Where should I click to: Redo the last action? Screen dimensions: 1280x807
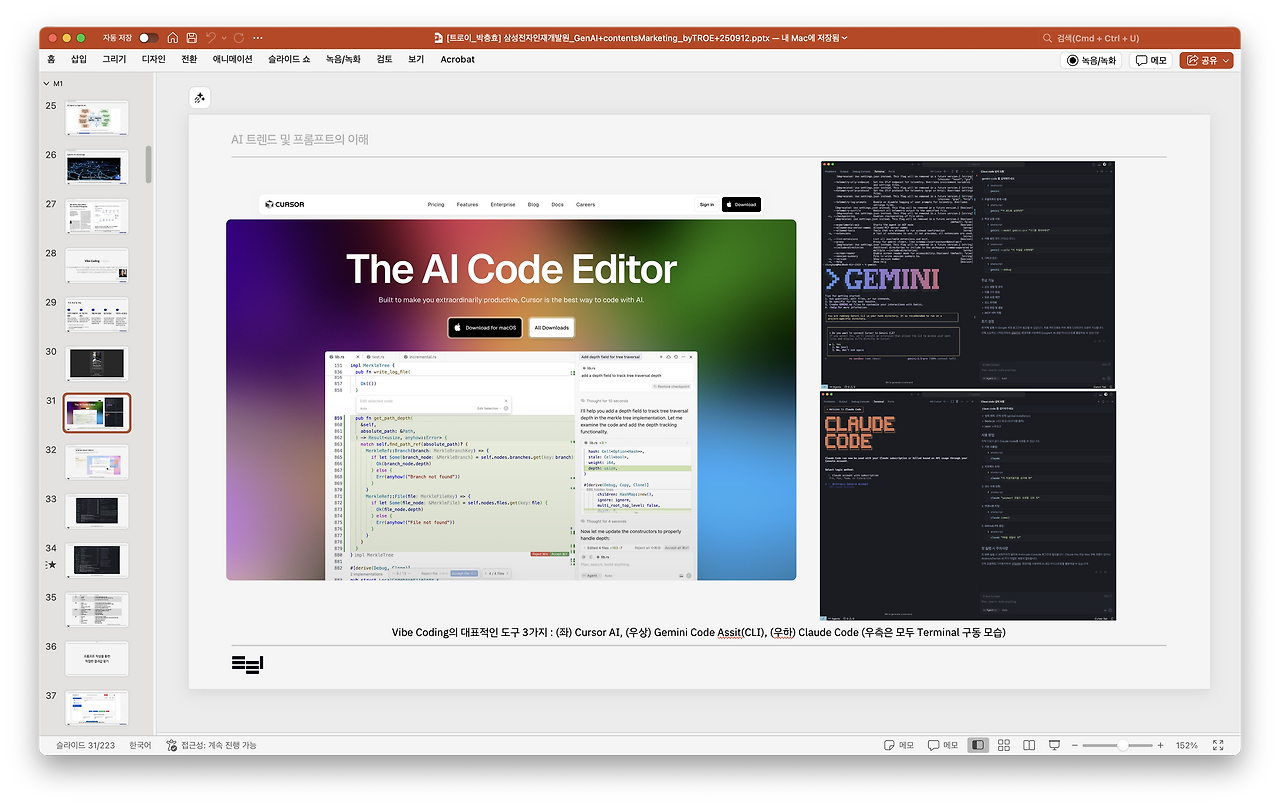pyautogui.click(x=239, y=38)
